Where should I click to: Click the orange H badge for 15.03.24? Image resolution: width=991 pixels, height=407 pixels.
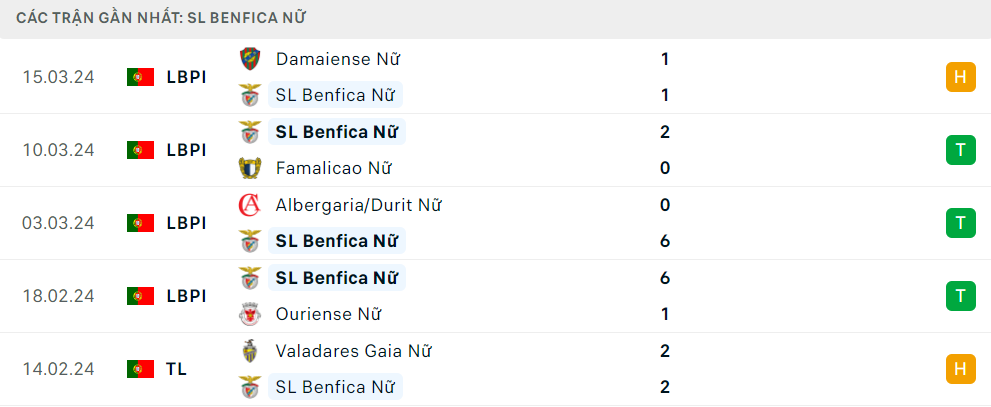(961, 77)
